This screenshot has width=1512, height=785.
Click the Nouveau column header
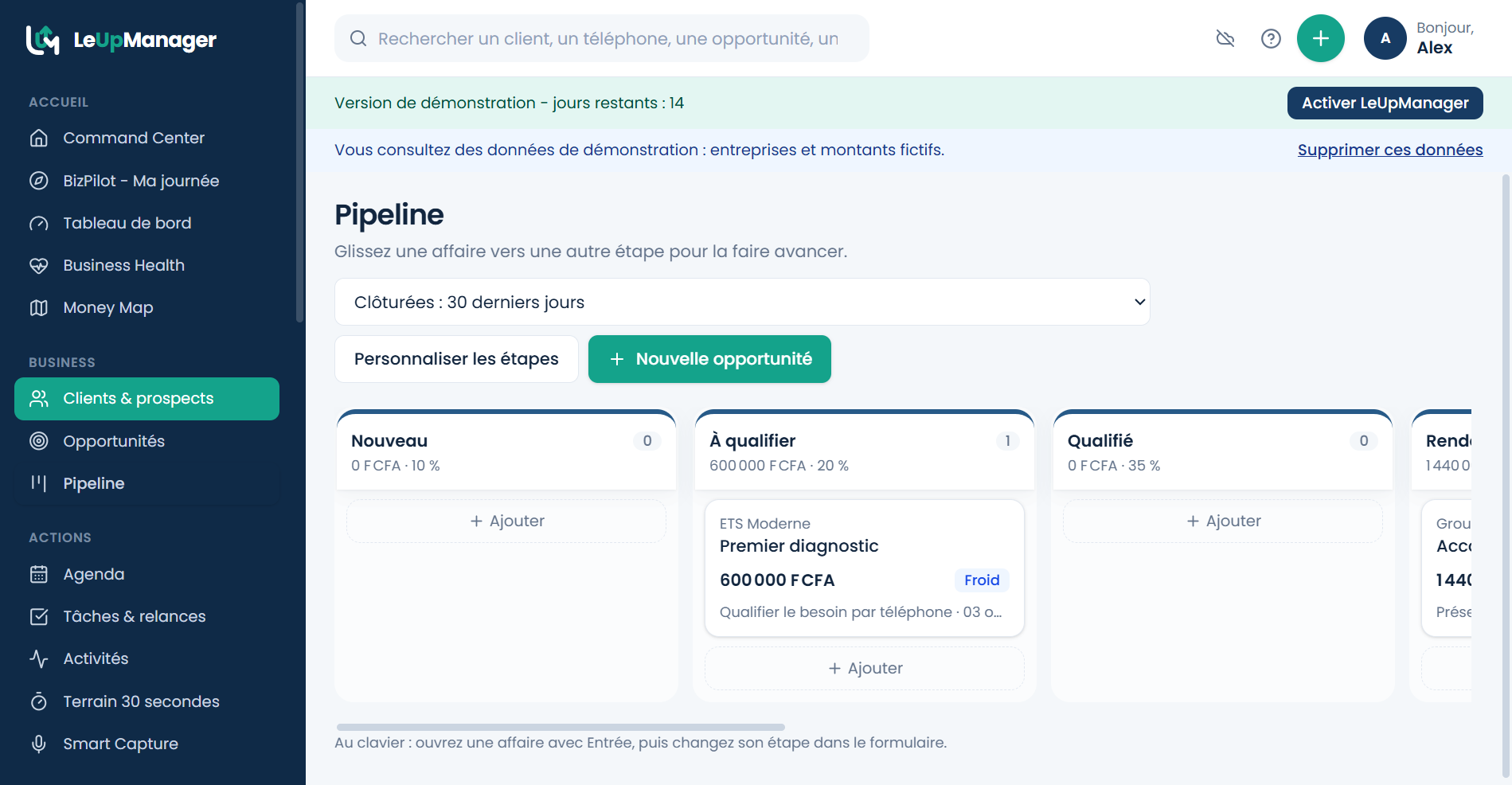point(506,451)
